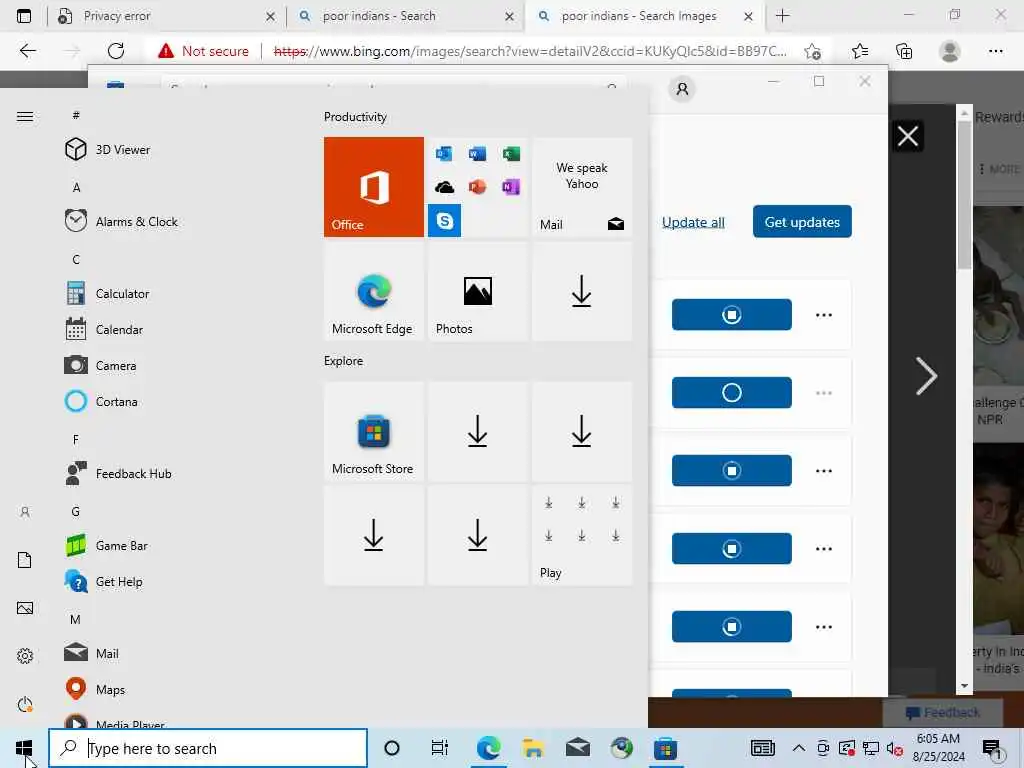Launch the Camera app
This screenshot has width=1024, height=768.
point(101,366)
